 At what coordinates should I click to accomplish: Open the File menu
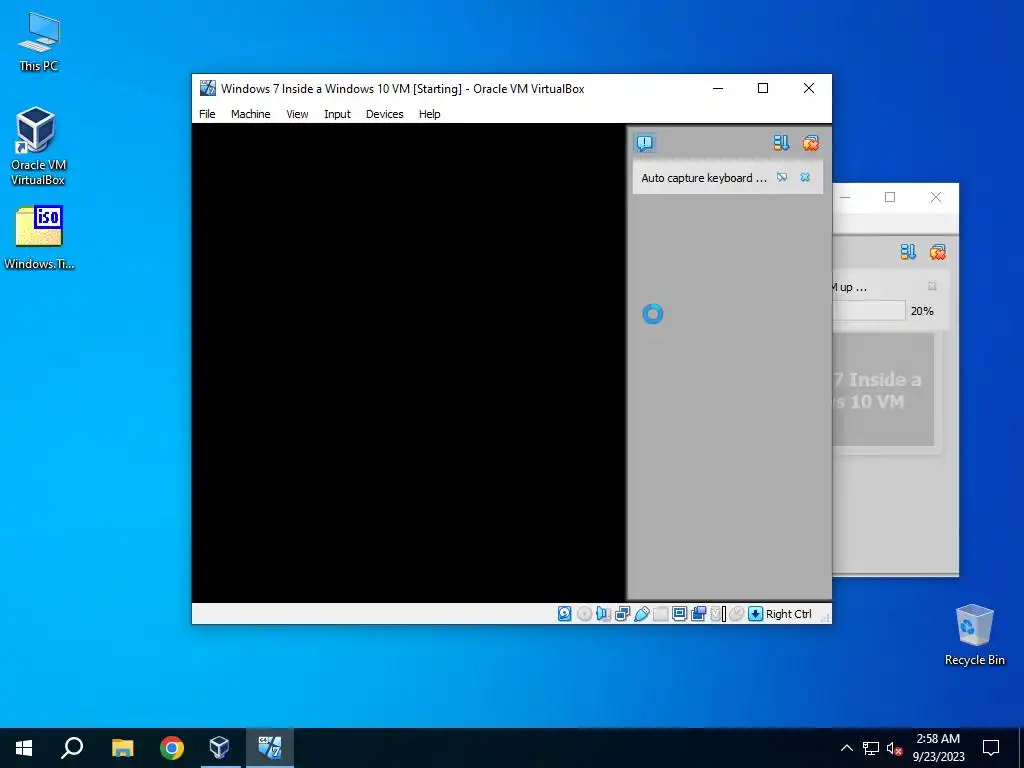207,114
